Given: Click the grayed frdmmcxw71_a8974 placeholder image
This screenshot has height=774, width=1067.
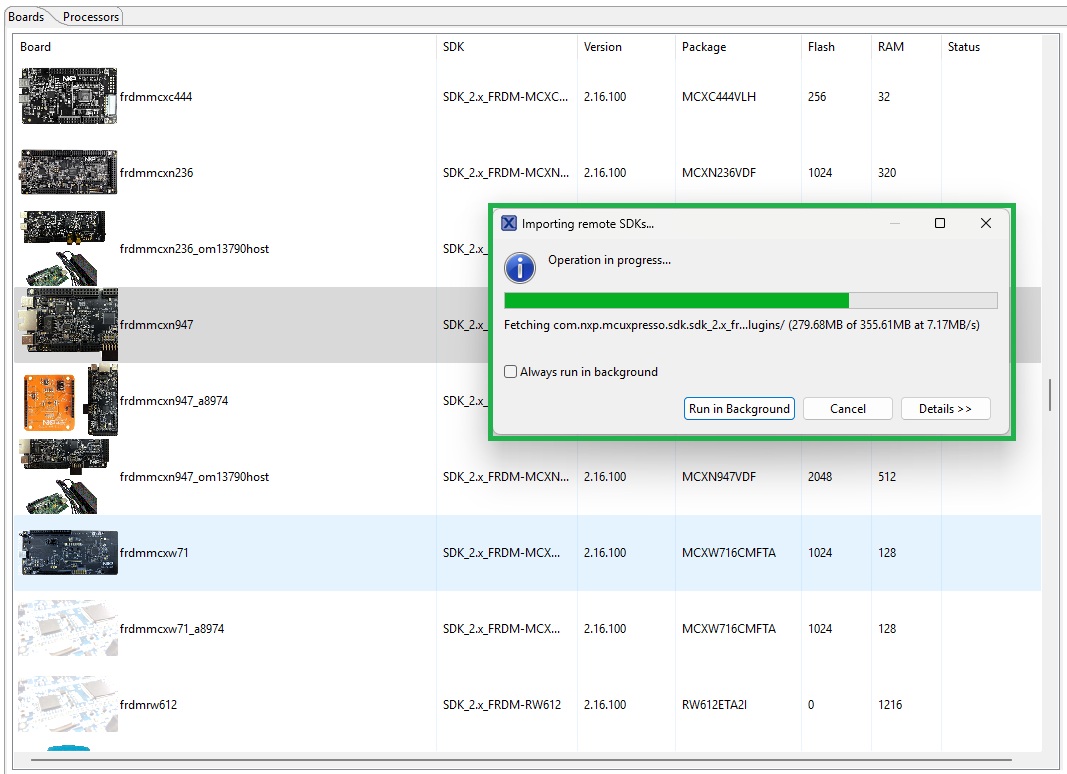Looking at the screenshot, I should [66, 628].
